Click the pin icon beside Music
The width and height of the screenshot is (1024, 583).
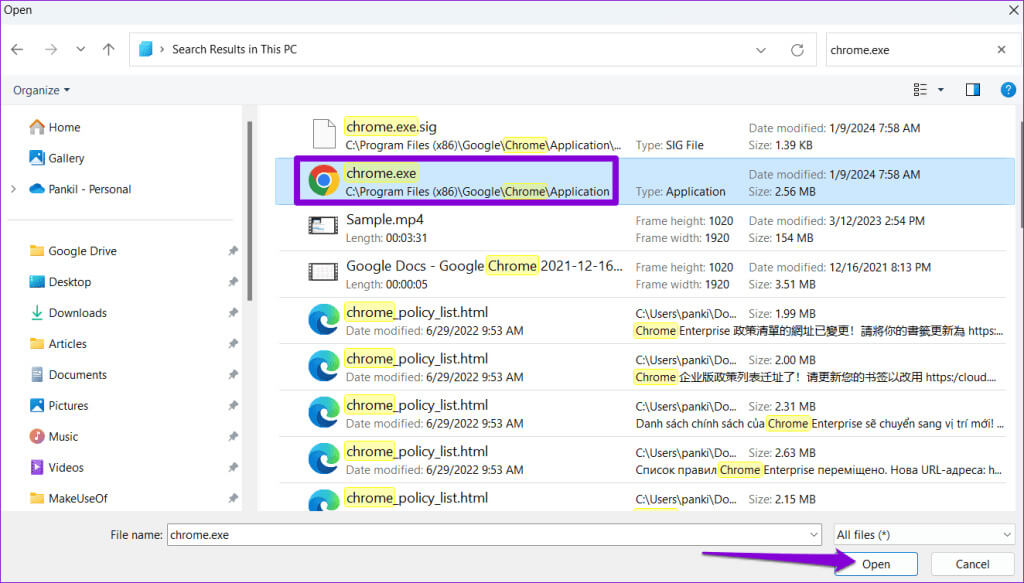click(232, 437)
